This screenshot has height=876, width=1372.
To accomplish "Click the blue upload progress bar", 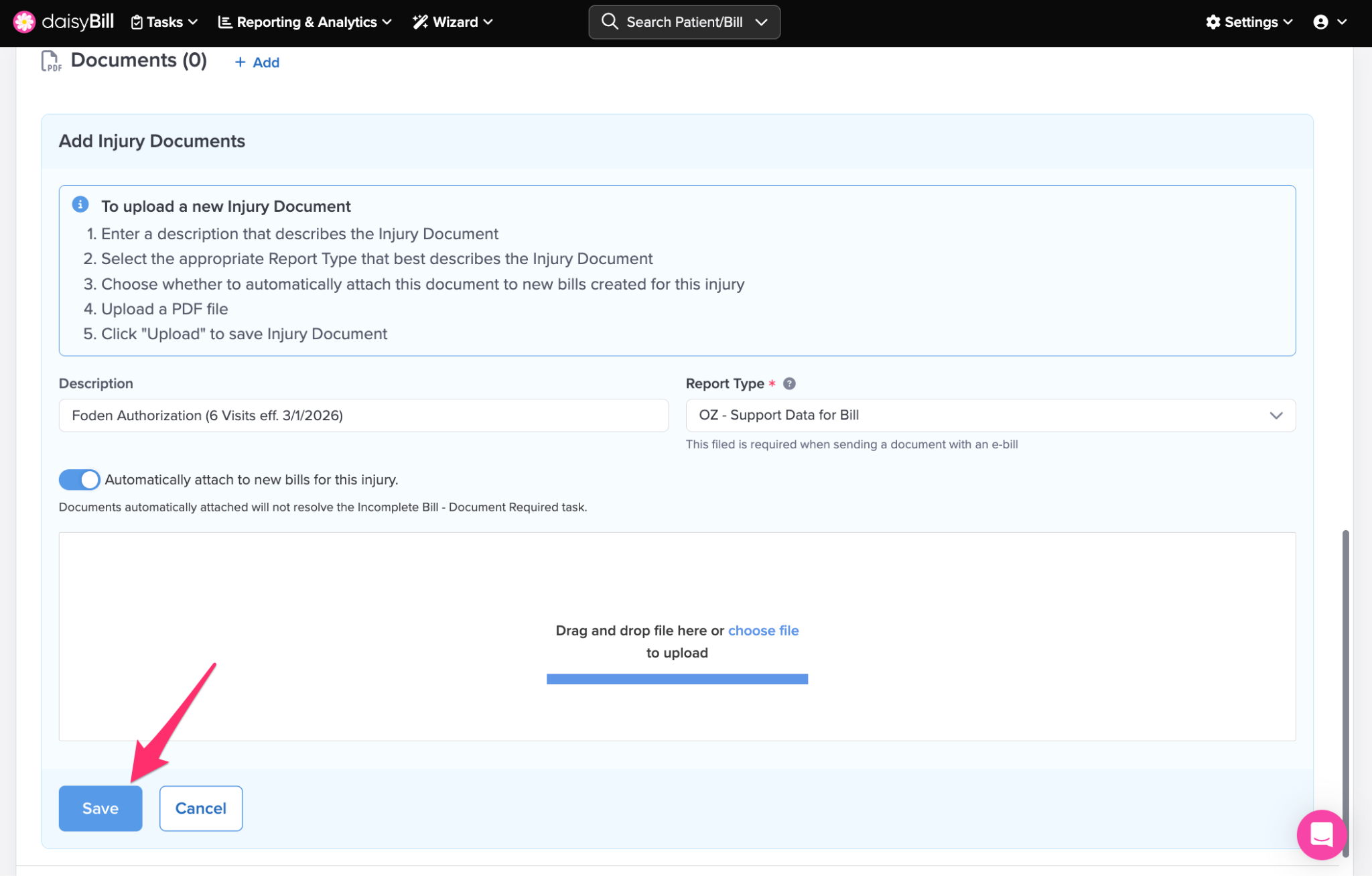I will (x=677, y=679).
